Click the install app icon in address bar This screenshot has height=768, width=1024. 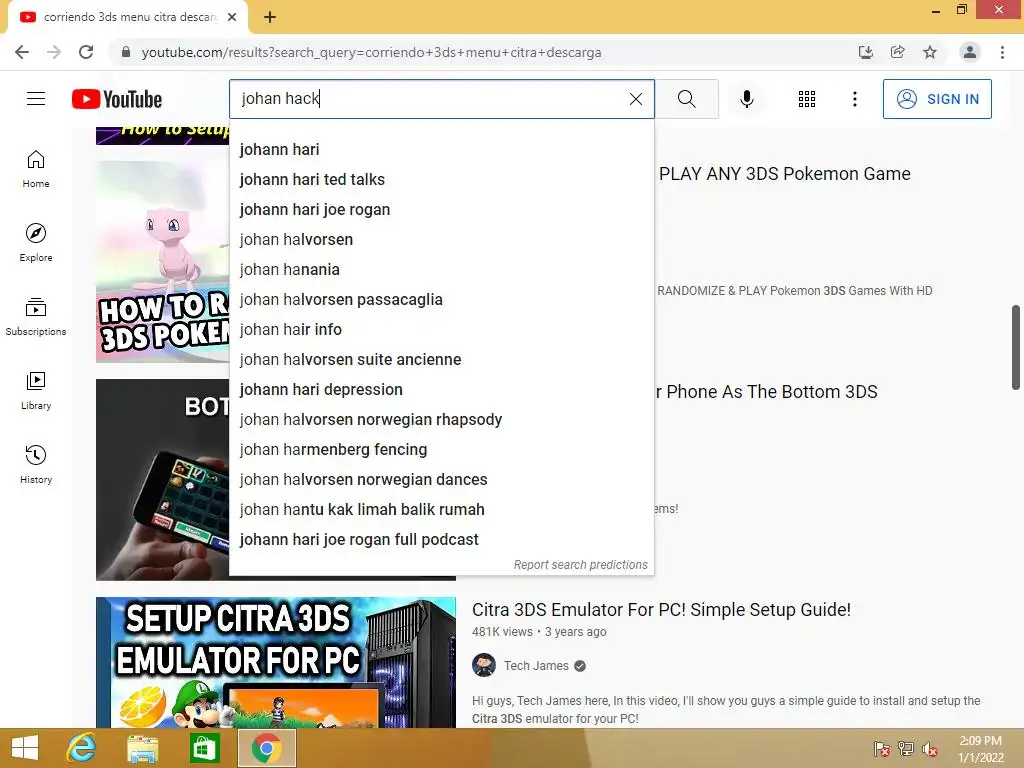[x=866, y=52]
